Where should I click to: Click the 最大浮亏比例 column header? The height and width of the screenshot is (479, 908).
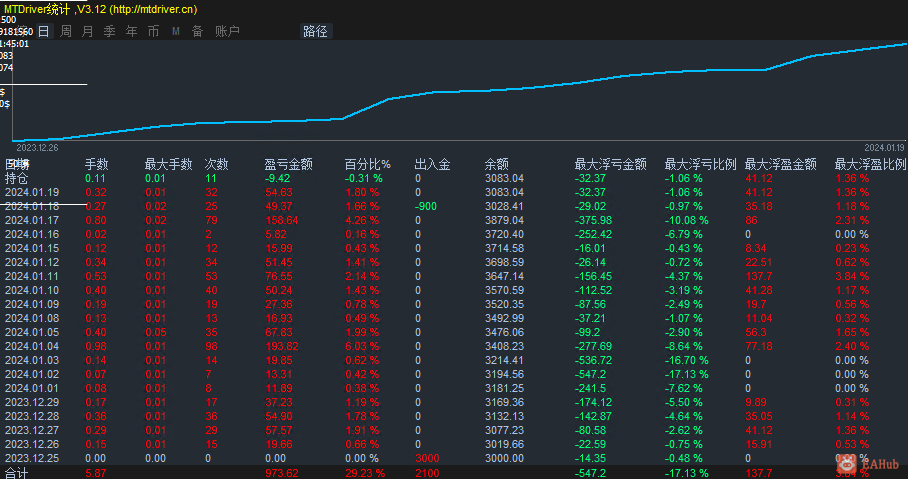[x=700, y=164]
